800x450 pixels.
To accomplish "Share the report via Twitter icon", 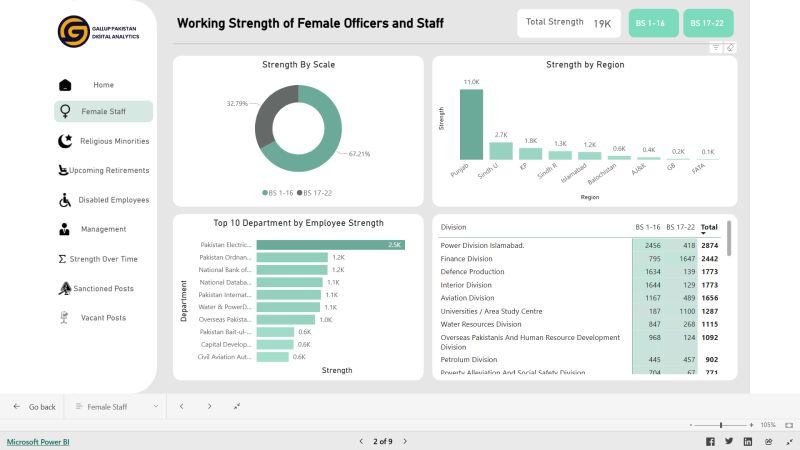I will coord(729,441).
